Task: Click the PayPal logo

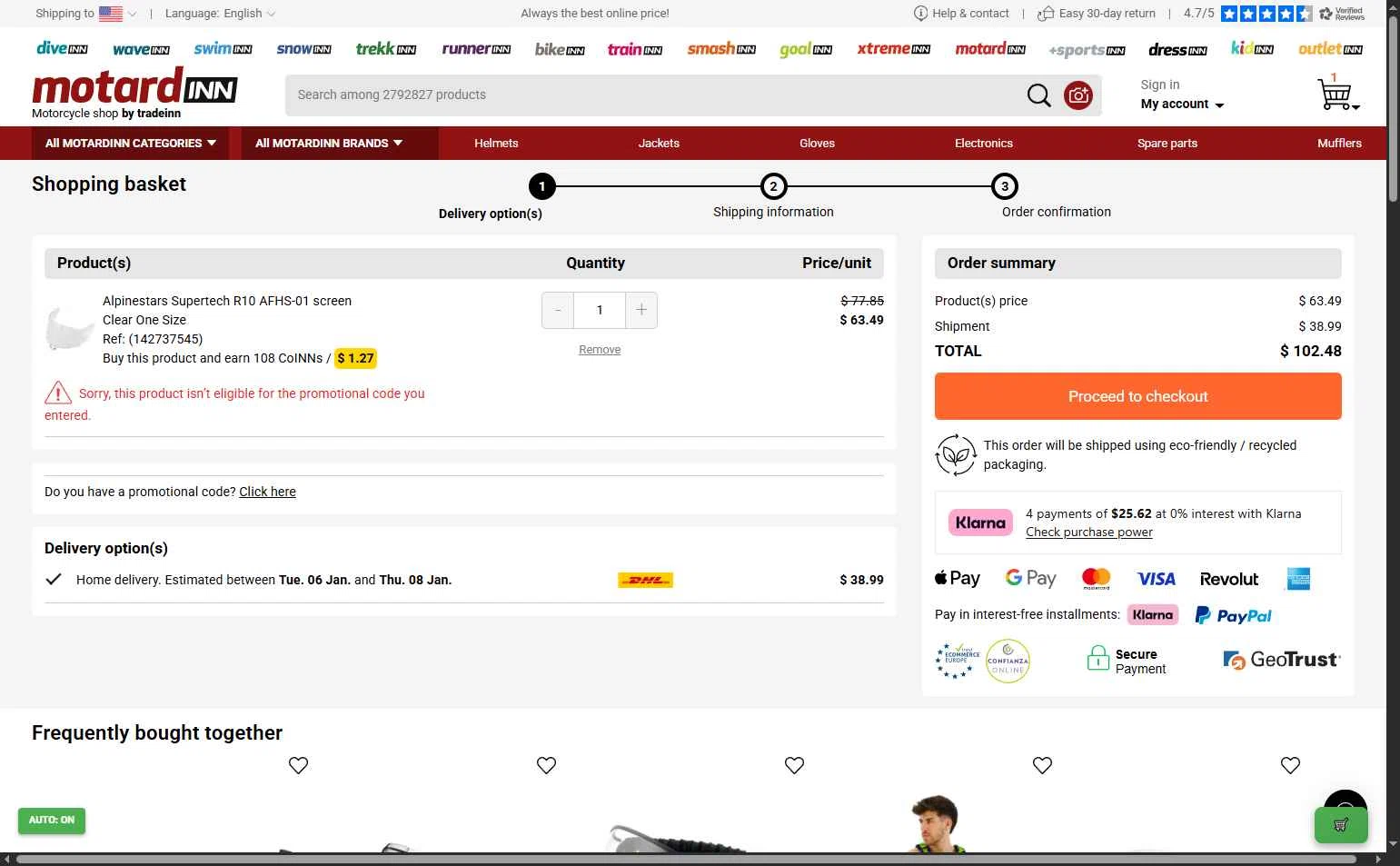Action: pos(1233,615)
